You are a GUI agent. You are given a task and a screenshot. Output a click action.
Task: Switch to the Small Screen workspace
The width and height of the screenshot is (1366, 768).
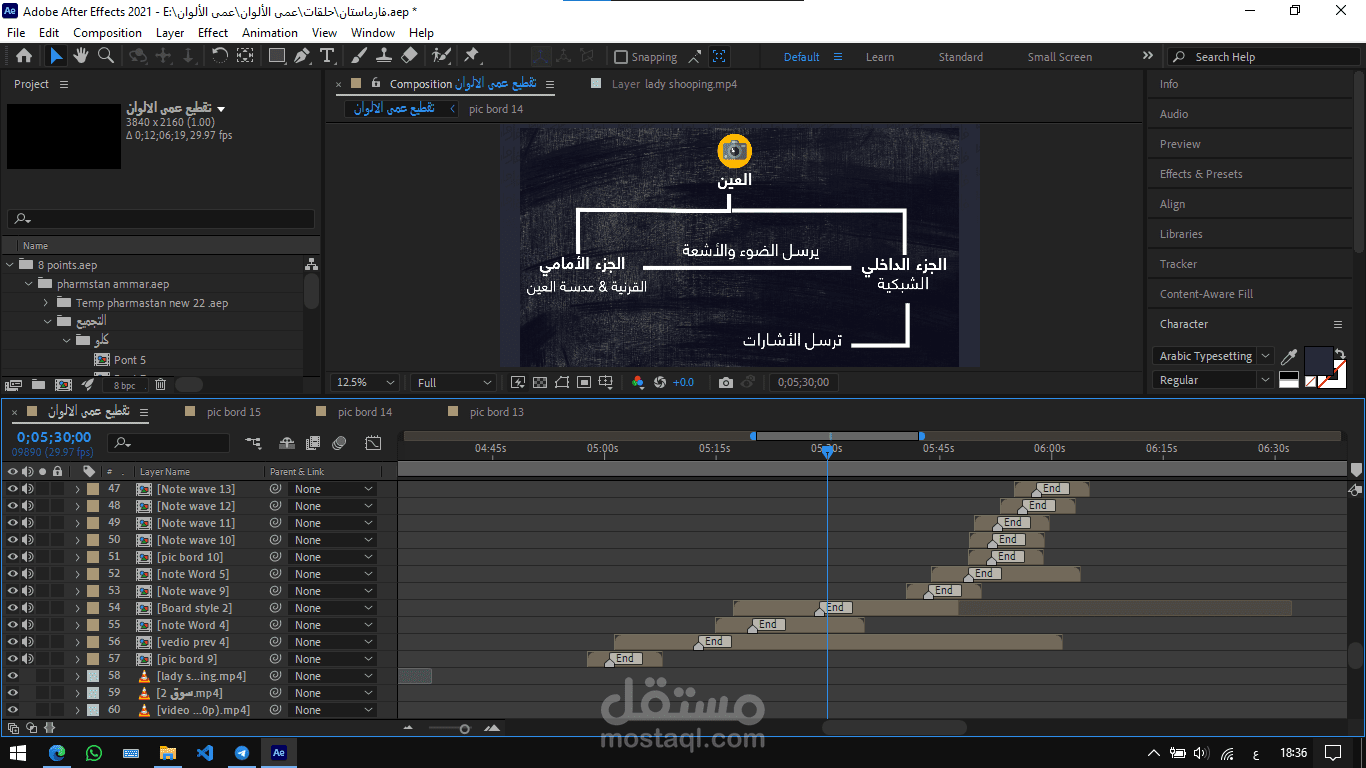point(1060,57)
